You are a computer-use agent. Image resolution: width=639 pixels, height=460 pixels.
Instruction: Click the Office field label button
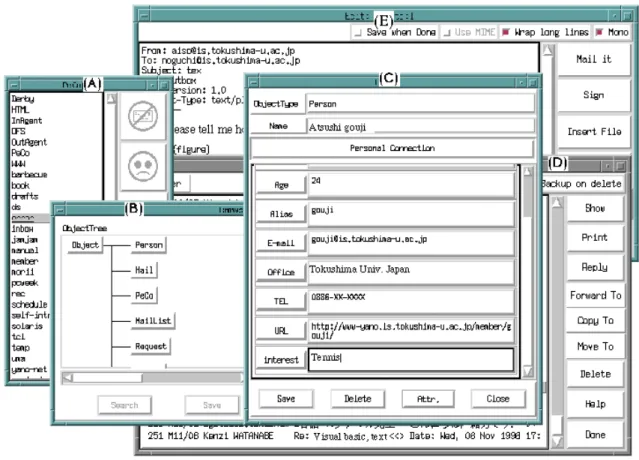(281, 272)
